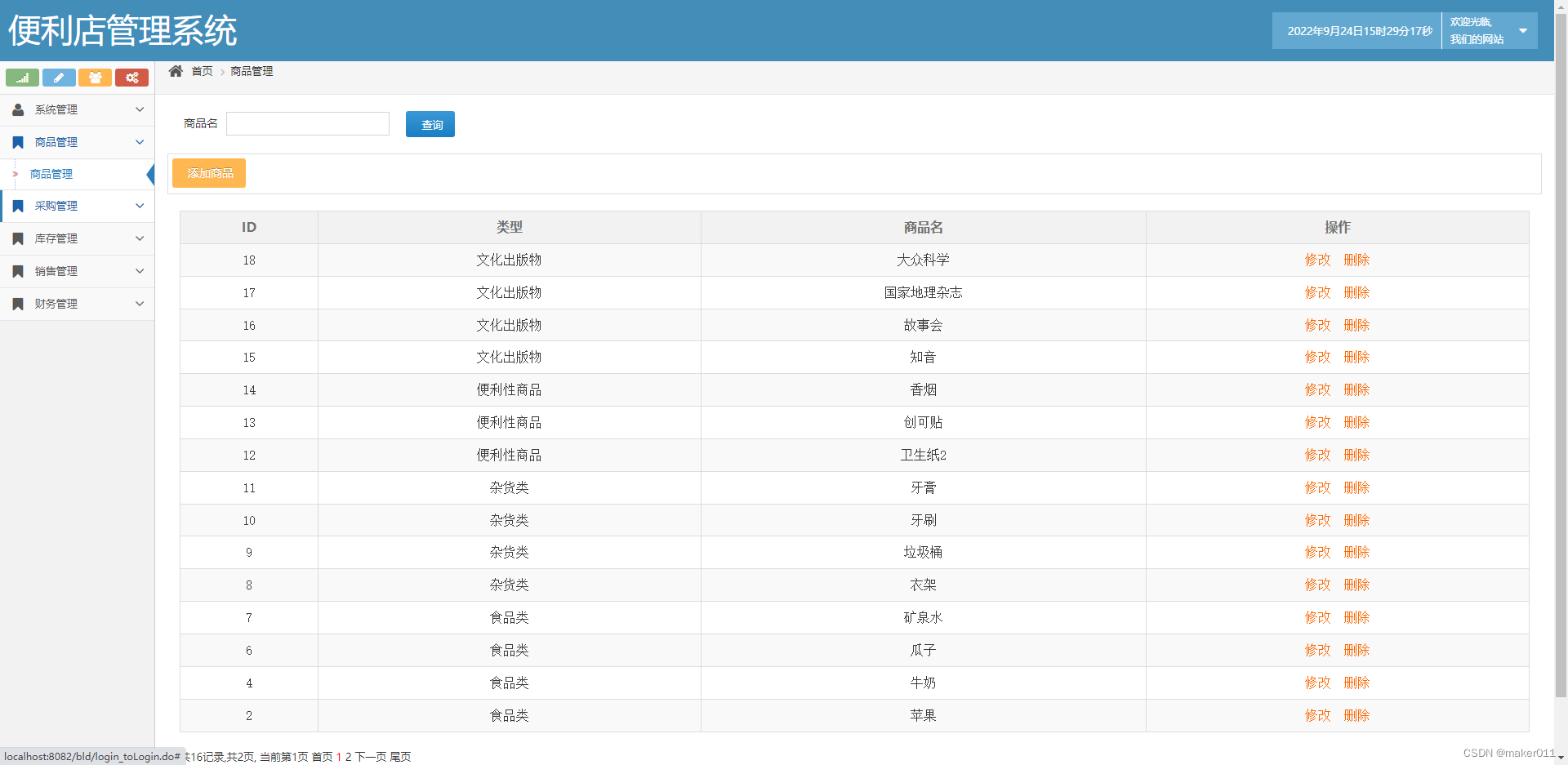The width and height of the screenshot is (1568, 765).
Task: Click the 添加商品 button
Action: click(x=209, y=173)
